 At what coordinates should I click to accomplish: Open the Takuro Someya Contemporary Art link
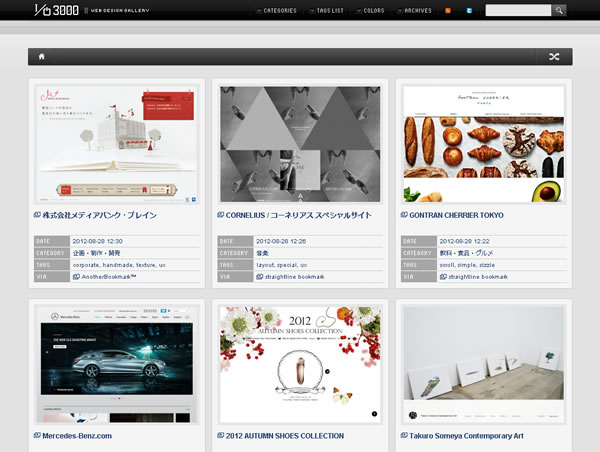466,436
